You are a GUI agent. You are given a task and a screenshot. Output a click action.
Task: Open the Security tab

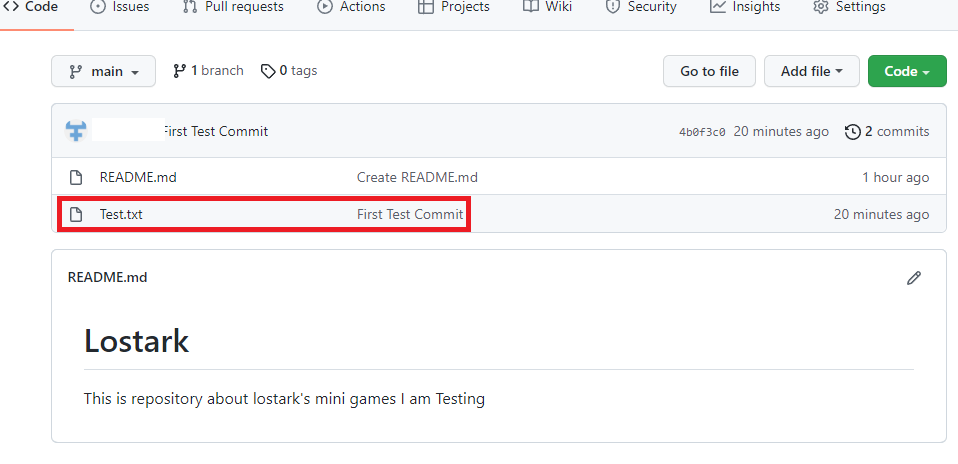640,7
